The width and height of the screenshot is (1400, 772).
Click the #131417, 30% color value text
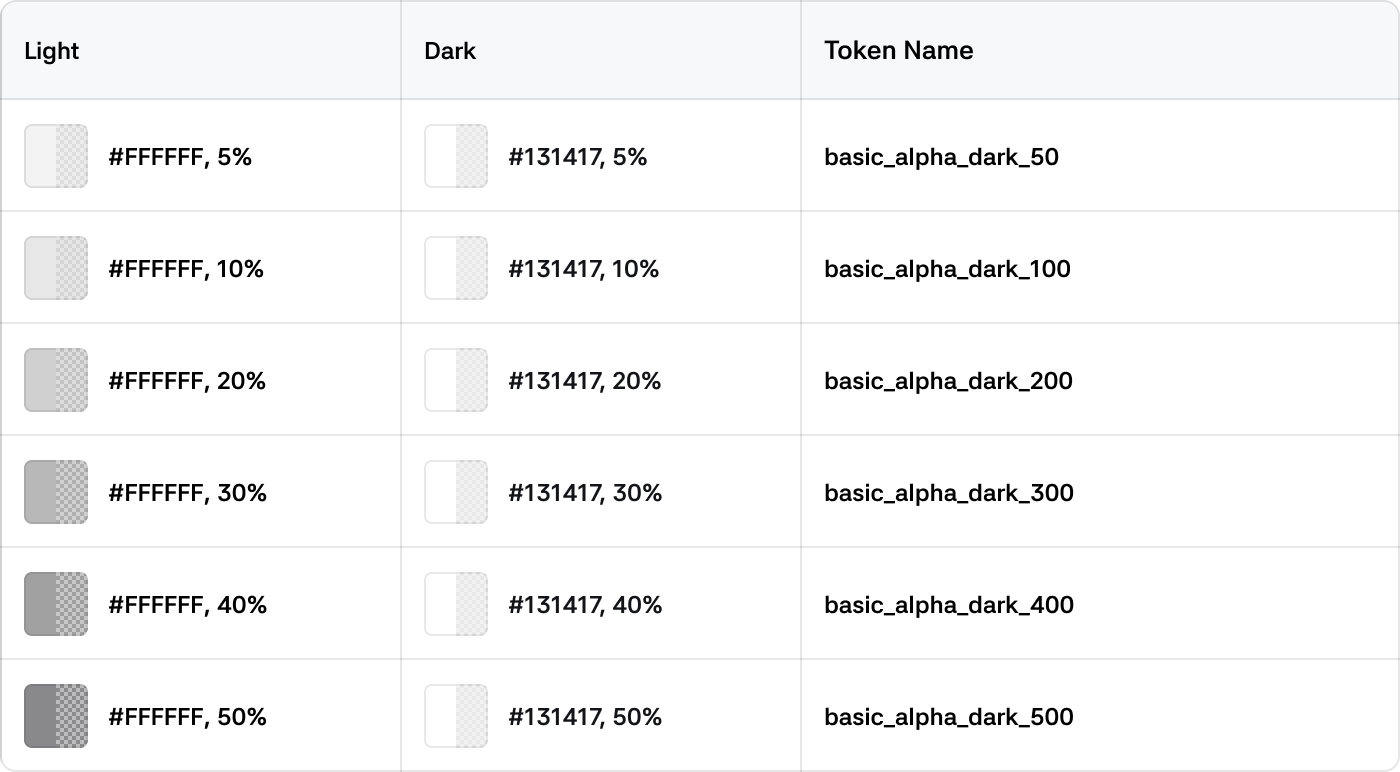(585, 493)
